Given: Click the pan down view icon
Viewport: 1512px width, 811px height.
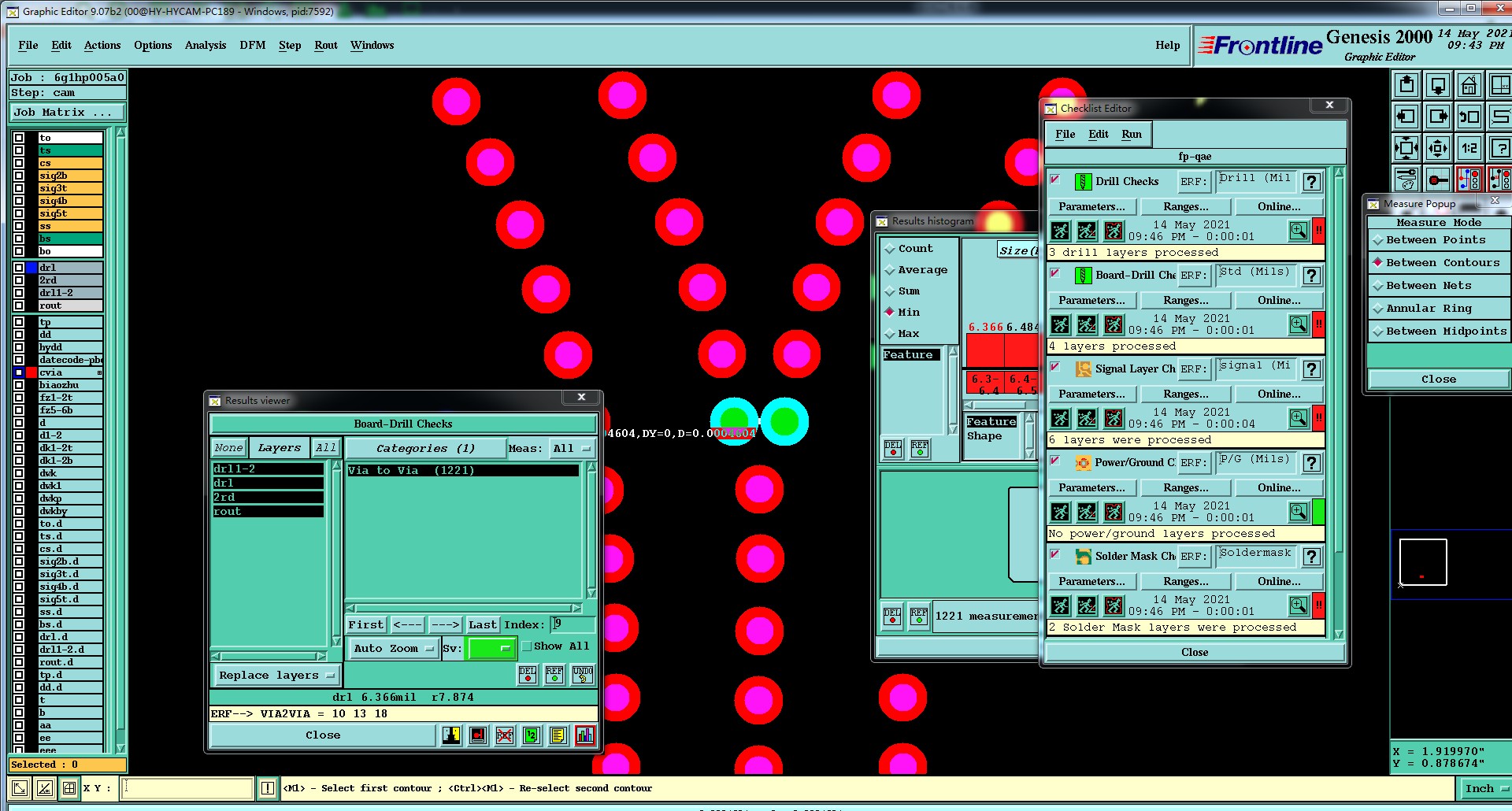Looking at the screenshot, I should (1438, 85).
